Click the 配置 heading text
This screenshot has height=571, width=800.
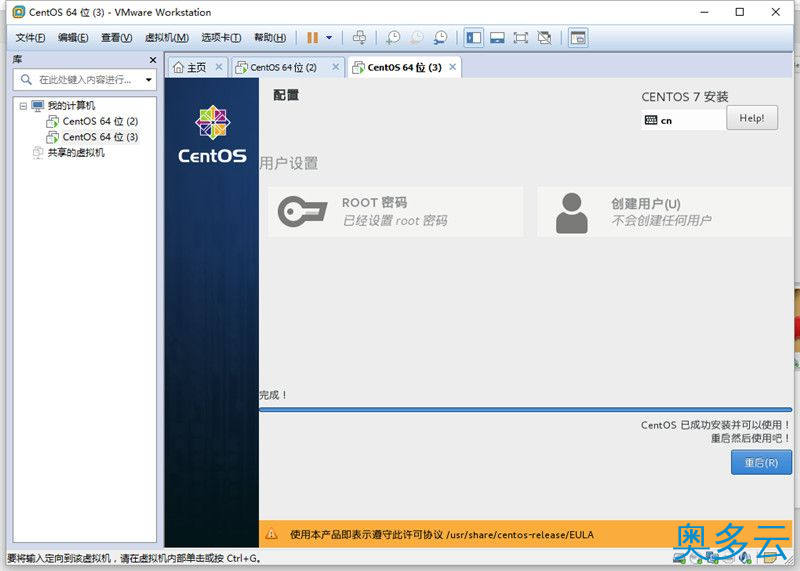(x=286, y=95)
